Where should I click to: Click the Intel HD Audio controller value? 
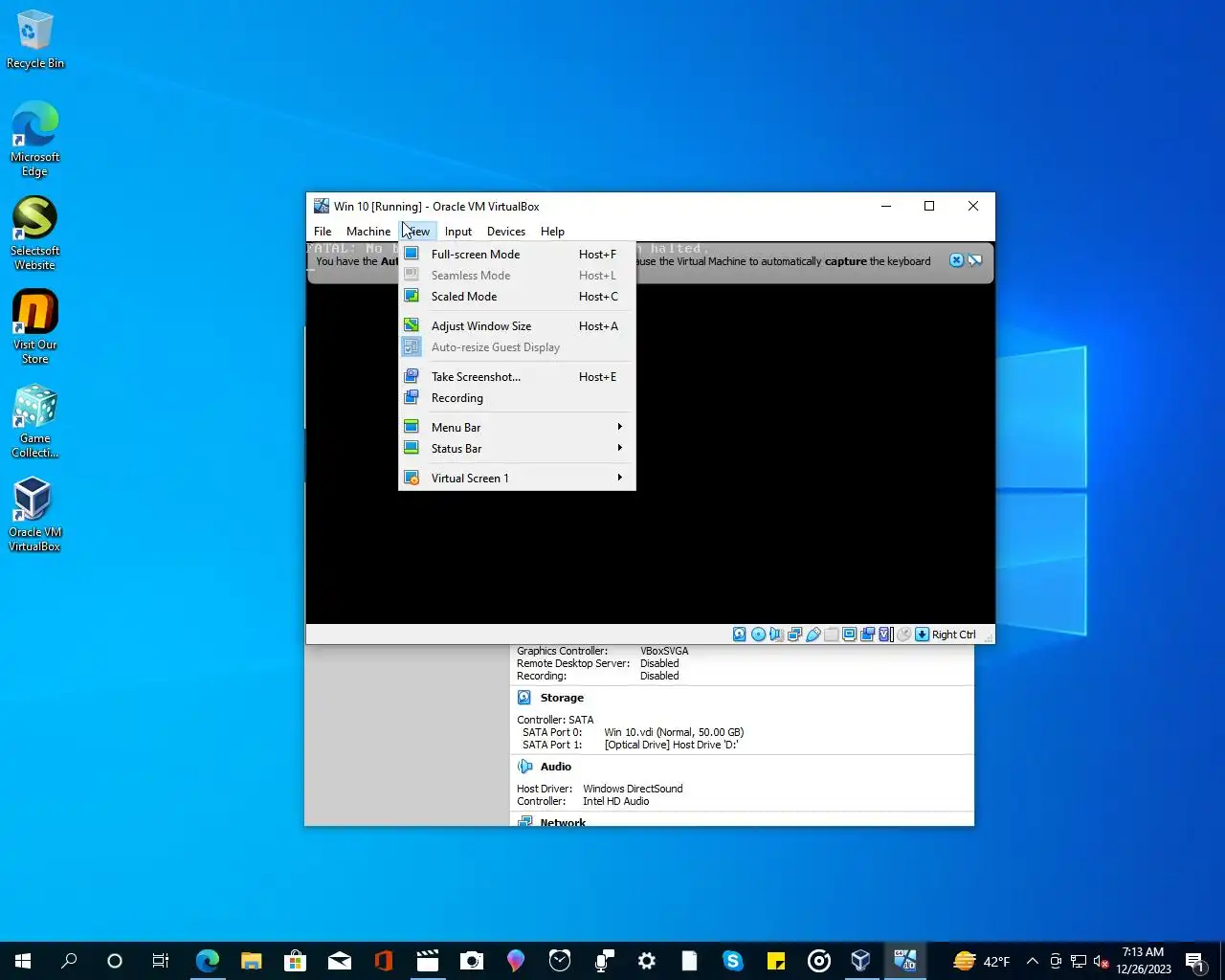pyautogui.click(x=616, y=801)
